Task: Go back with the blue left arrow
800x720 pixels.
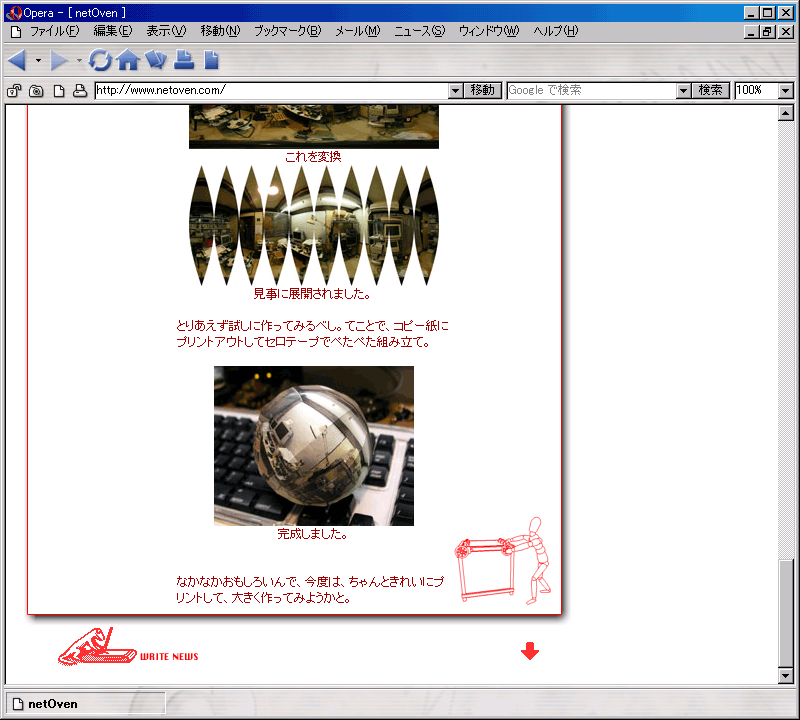Action: click(17, 60)
